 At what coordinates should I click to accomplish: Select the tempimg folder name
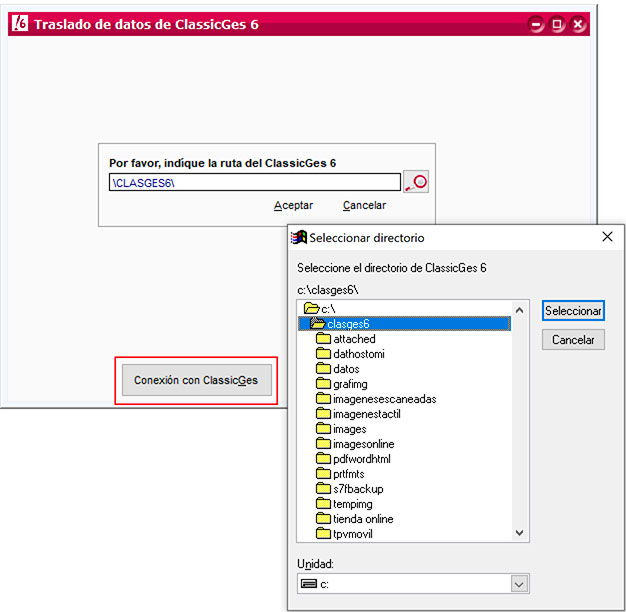(353, 504)
